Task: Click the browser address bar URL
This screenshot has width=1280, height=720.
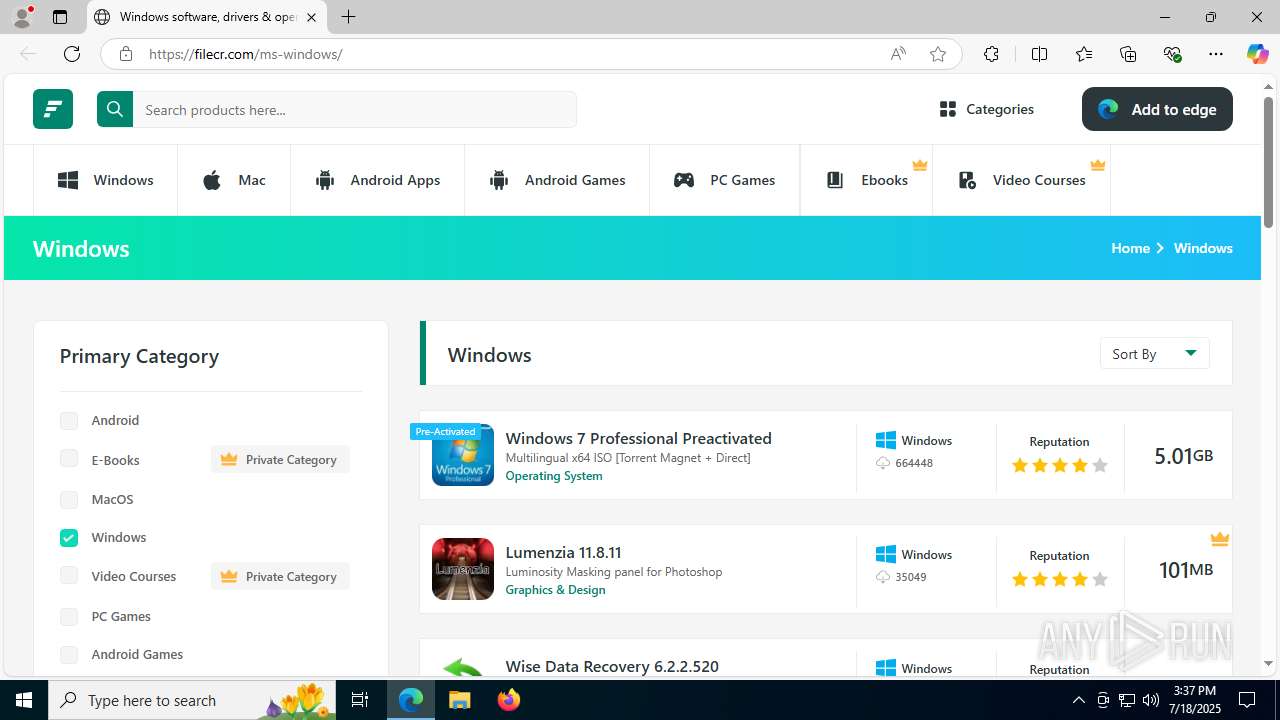Action: tap(245, 54)
